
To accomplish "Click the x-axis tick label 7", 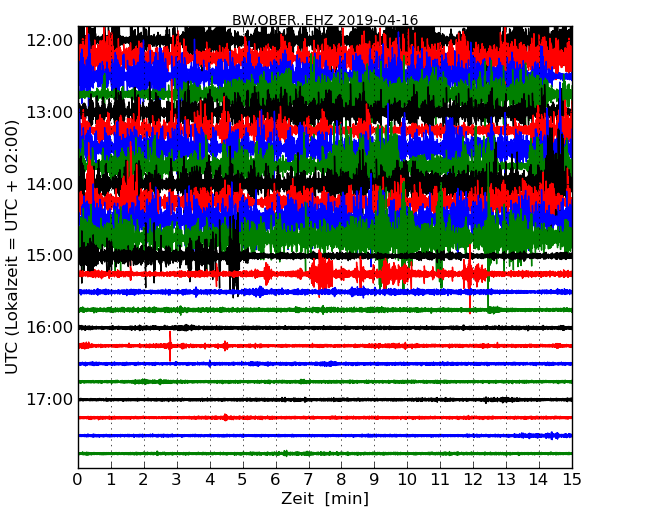I will point(308,480).
